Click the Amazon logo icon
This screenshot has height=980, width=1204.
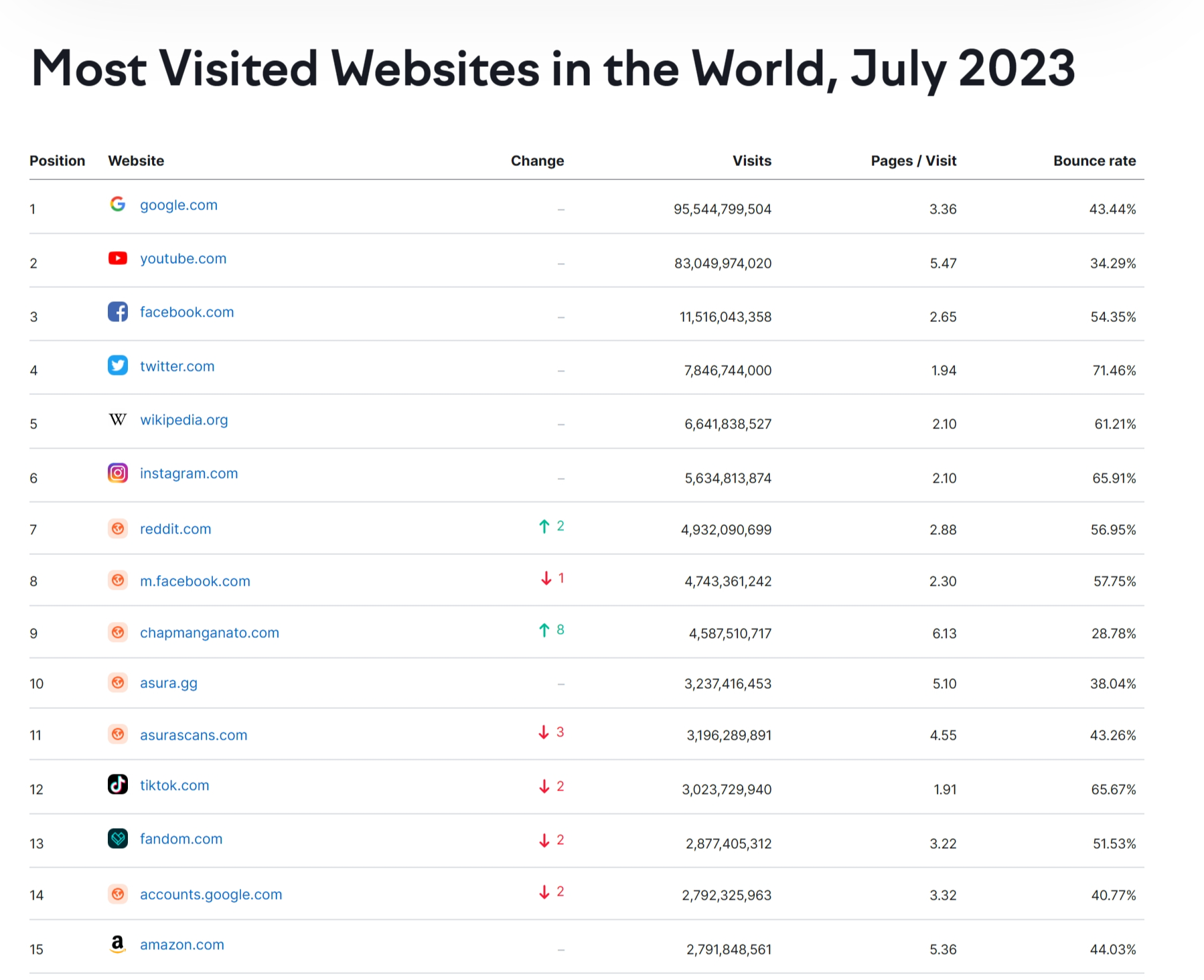click(118, 944)
